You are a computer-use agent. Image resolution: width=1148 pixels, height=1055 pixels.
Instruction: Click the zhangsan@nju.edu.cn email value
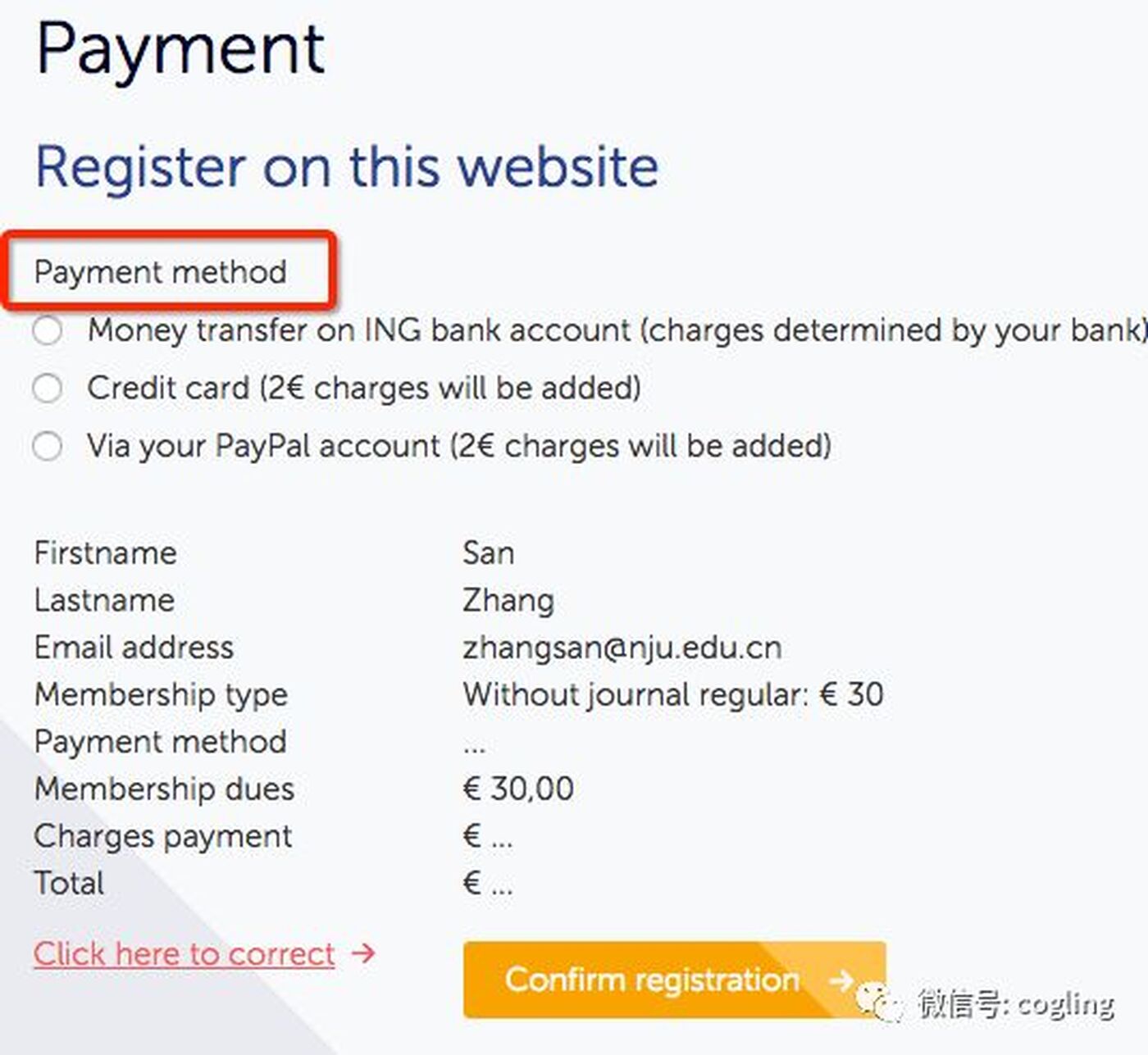coord(622,648)
